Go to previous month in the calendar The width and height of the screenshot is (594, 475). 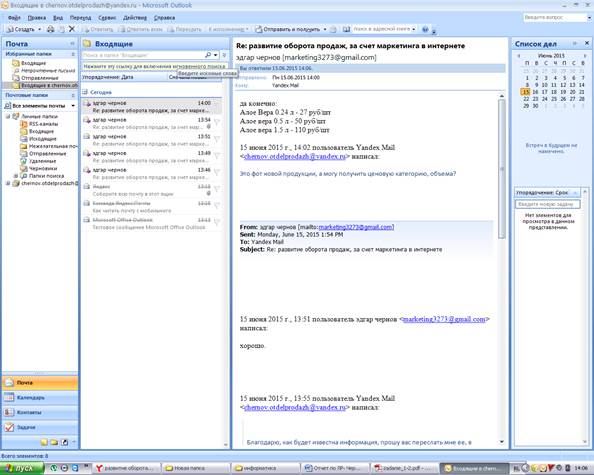(x=519, y=56)
